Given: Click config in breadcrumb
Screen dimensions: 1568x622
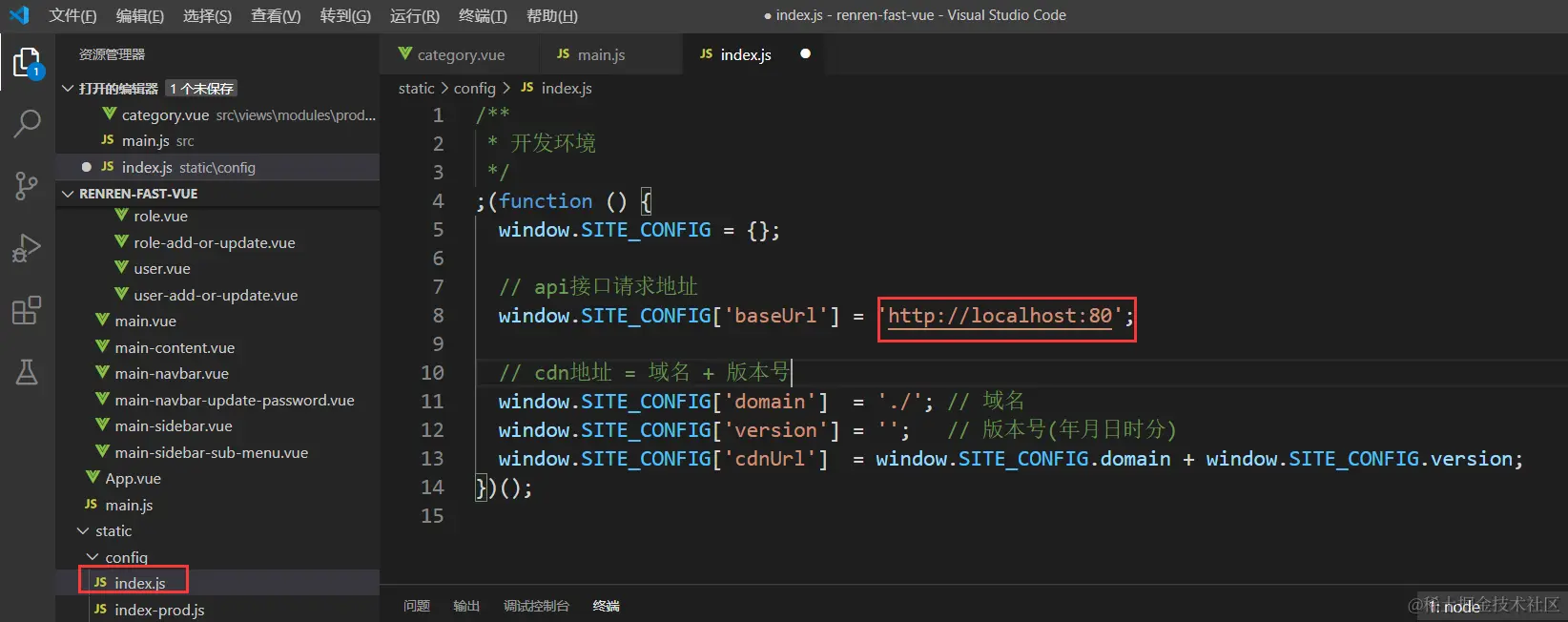Looking at the screenshot, I should point(474,88).
